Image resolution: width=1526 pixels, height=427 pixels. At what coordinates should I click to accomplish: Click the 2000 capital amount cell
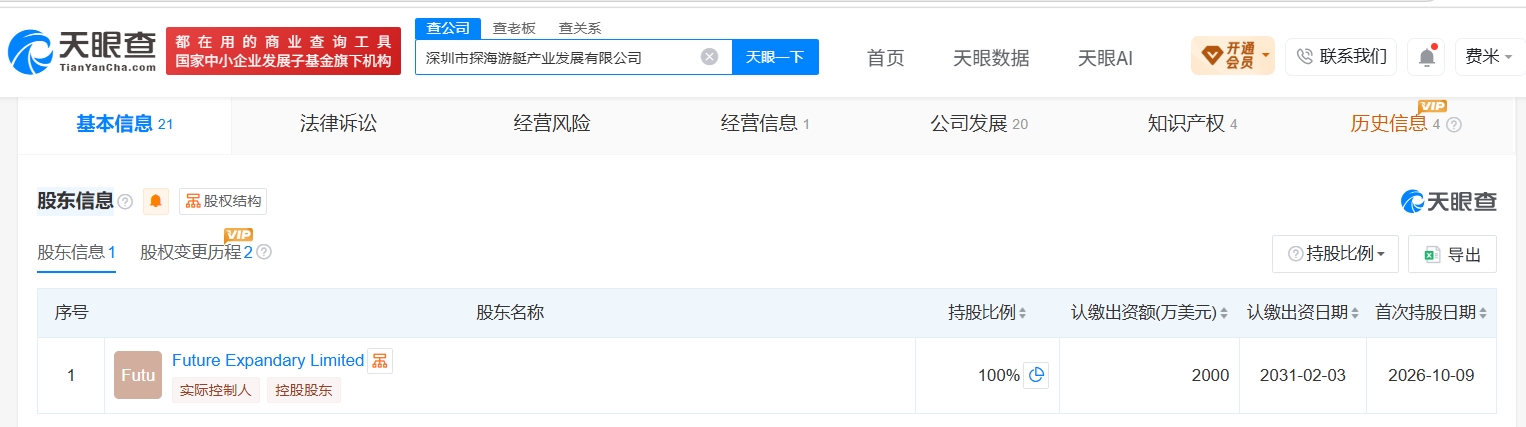1150,376
